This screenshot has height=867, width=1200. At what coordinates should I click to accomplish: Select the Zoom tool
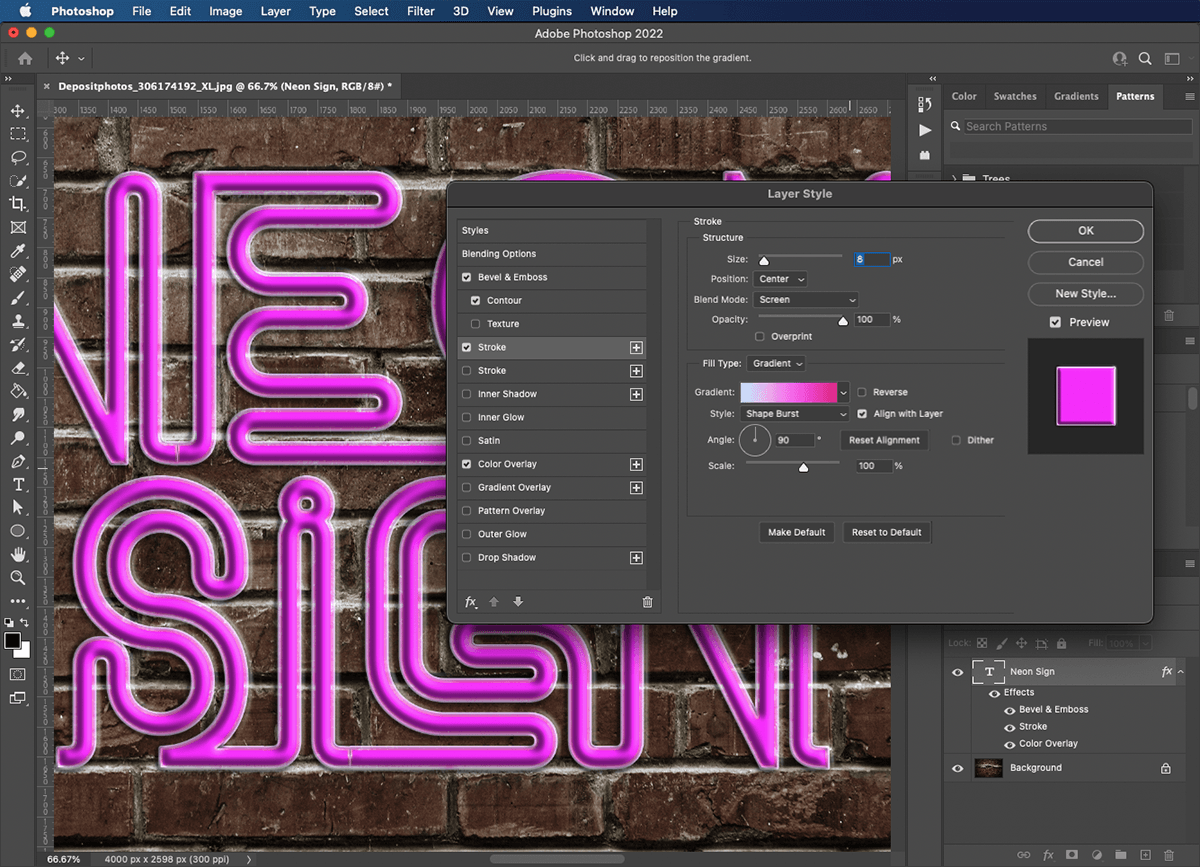click(16, 578)
